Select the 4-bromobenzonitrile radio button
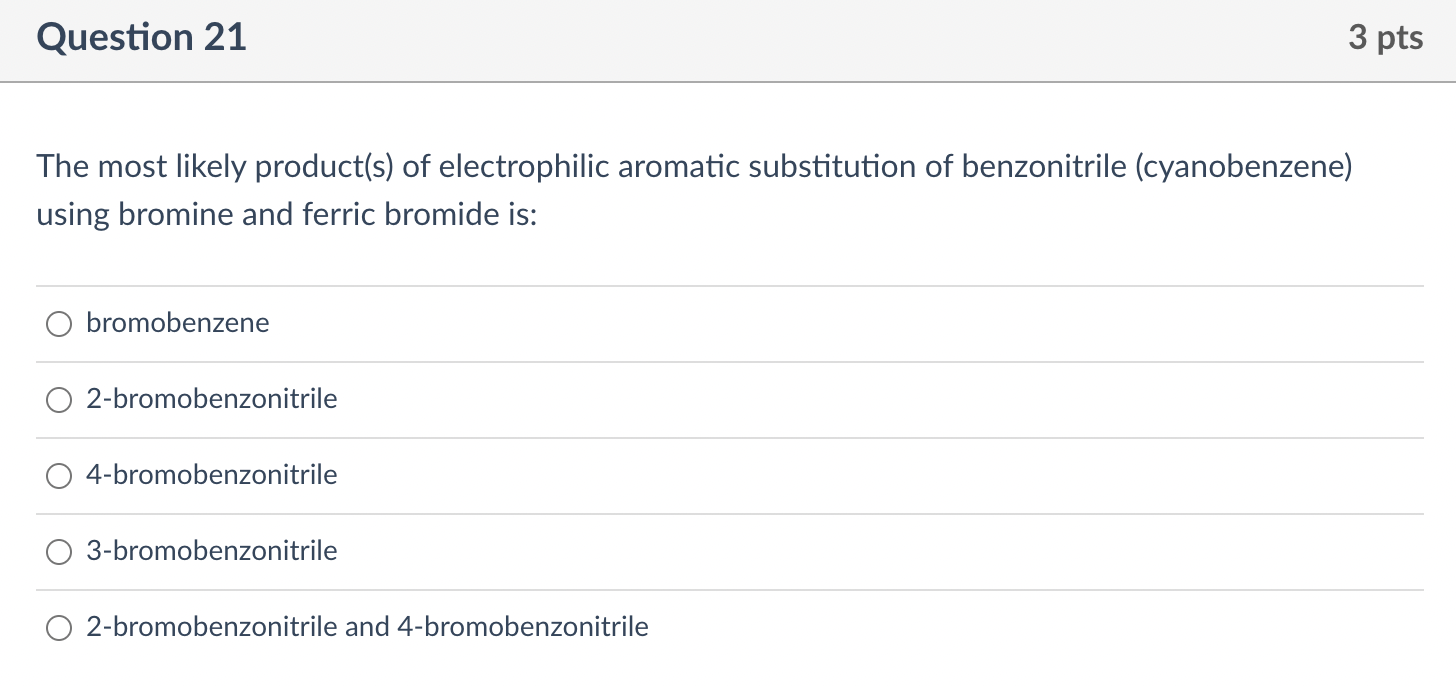Viewport: 1456px width, 686px height. tap(59, 476)
